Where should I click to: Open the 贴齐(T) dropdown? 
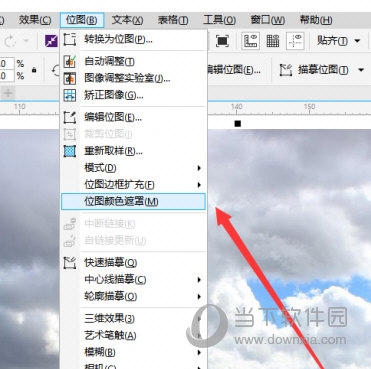click(339, 41)
